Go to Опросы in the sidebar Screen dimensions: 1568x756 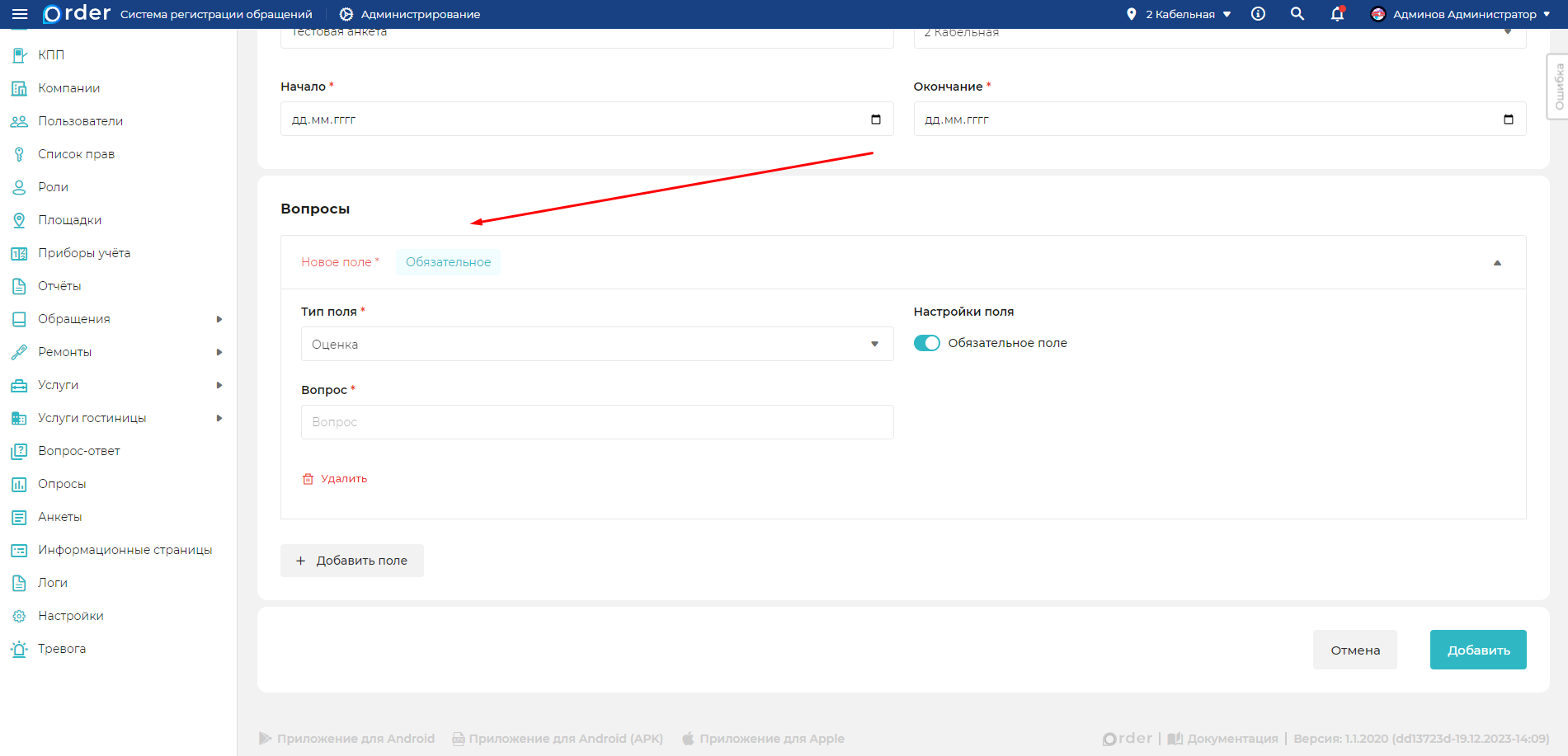[x=62, y=484]
